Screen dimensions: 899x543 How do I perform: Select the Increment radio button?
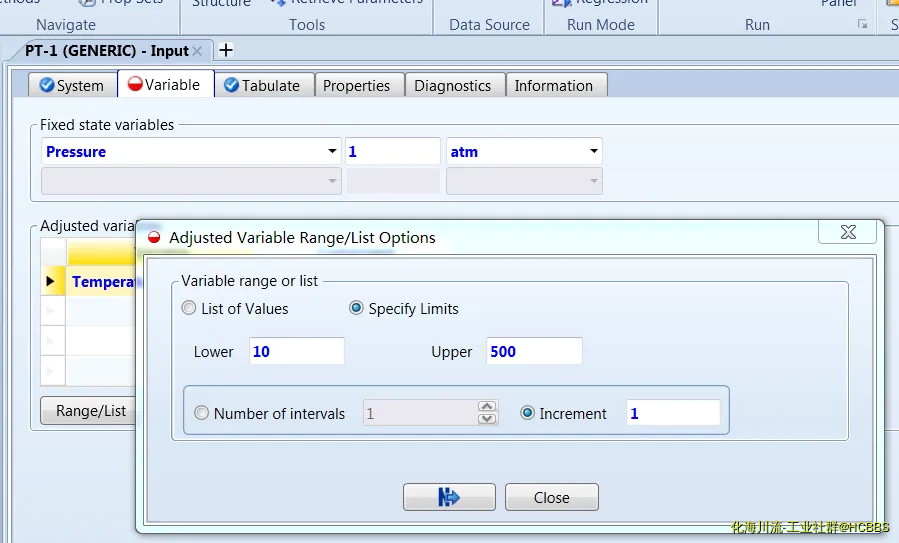pyautogui.click(x=528, y=413)
